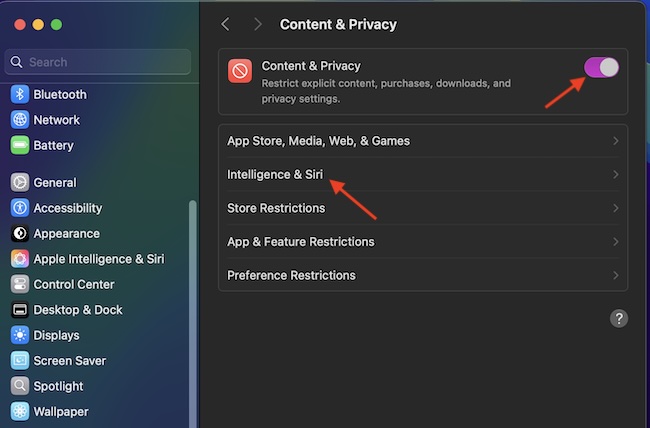Select Displays in the sidebar

56,335
